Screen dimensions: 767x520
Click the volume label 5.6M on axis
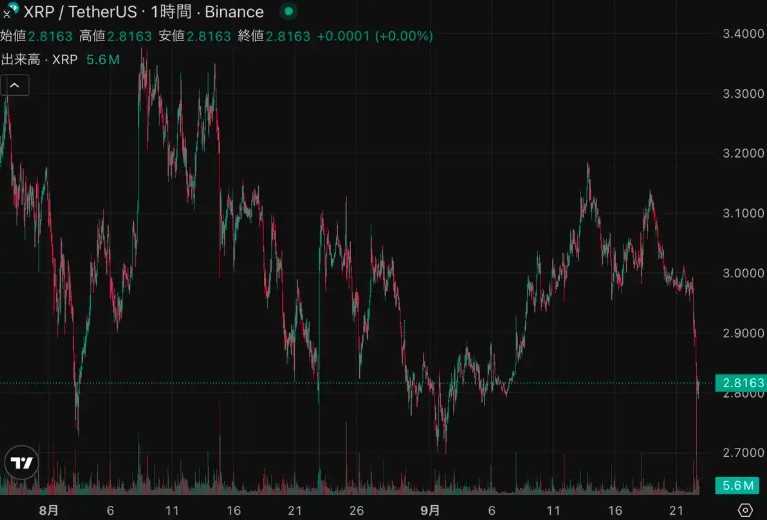point(738,485)
